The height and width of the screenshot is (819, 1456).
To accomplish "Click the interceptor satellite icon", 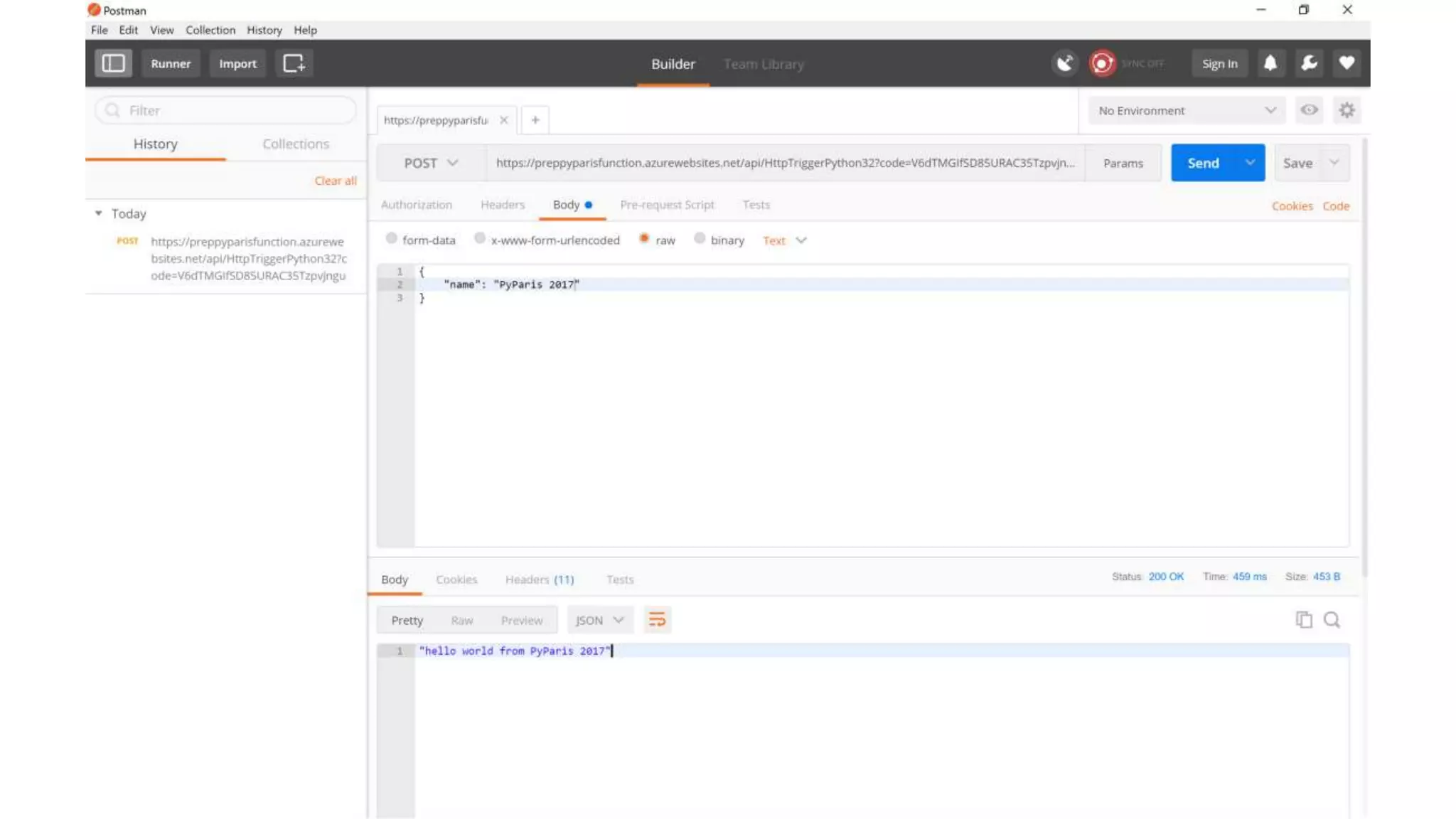I will click(1064, 63).
